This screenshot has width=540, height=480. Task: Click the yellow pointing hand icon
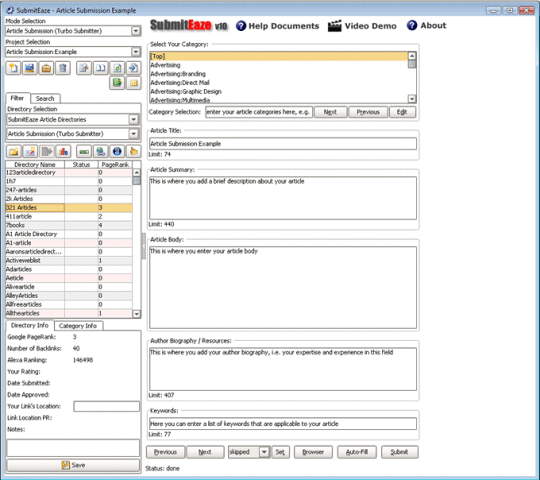click(134, 152)
